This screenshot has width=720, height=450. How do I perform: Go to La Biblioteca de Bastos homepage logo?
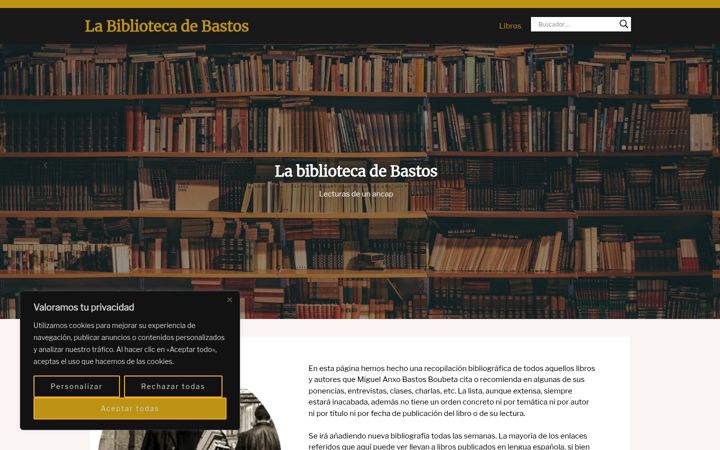click(x=167, y=26)
